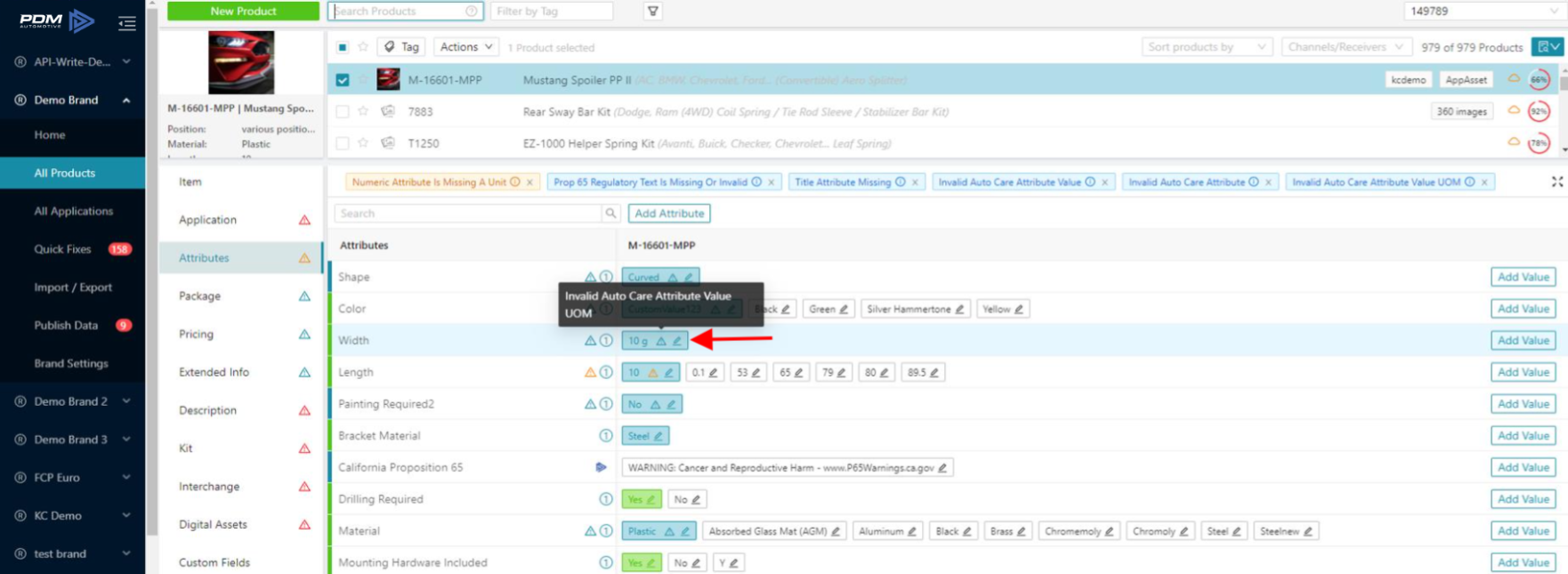Star the 7883 product row
Screen dimensions: 1568x574
click(363, 111)
